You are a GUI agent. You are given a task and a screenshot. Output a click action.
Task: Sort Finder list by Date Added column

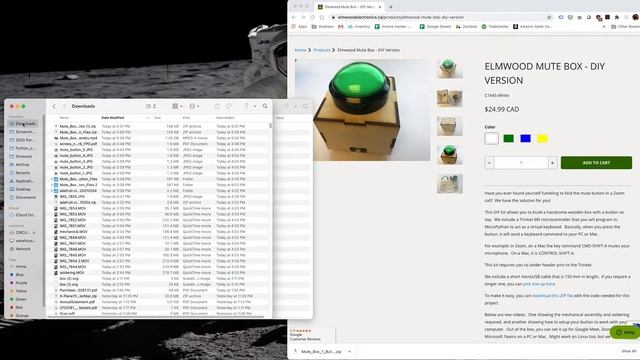point(225,118)
